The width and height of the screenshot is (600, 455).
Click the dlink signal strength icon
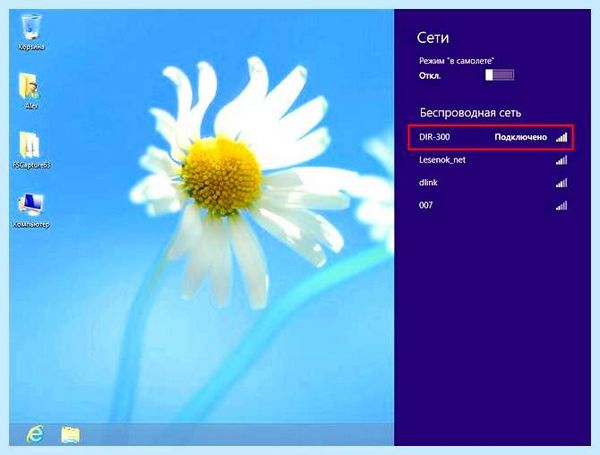[x=562, y=183]
